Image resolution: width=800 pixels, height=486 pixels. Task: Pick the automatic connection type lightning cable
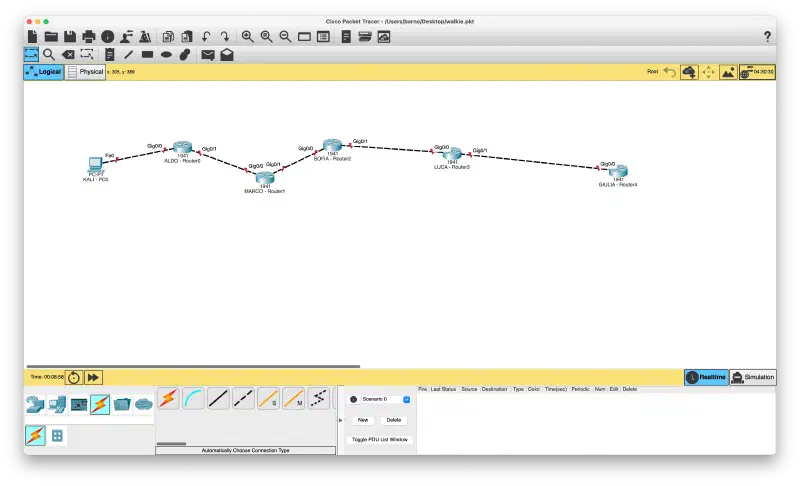(x=168, y=398)
